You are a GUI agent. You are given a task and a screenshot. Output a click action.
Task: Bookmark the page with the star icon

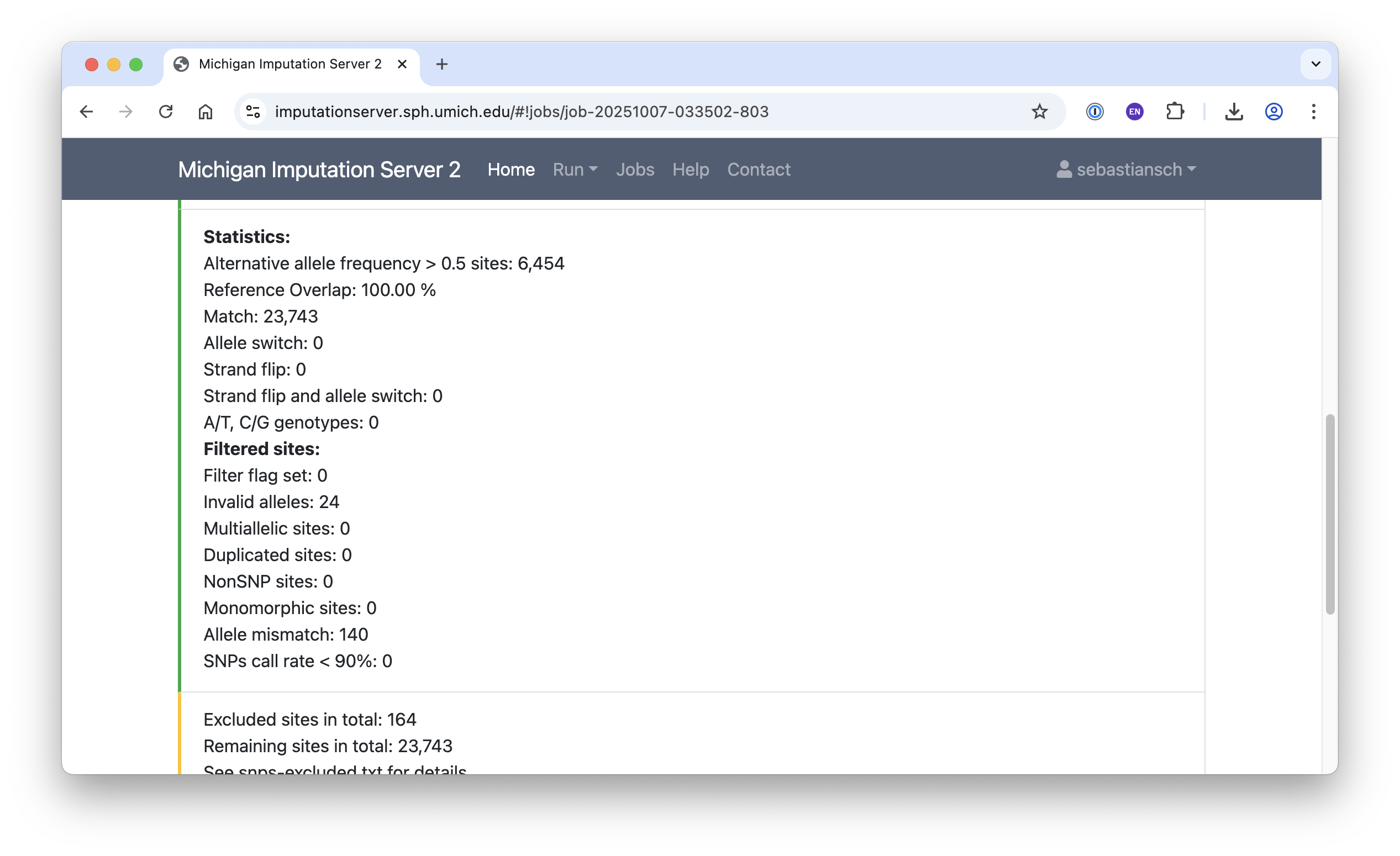[x=1039, y=112]
